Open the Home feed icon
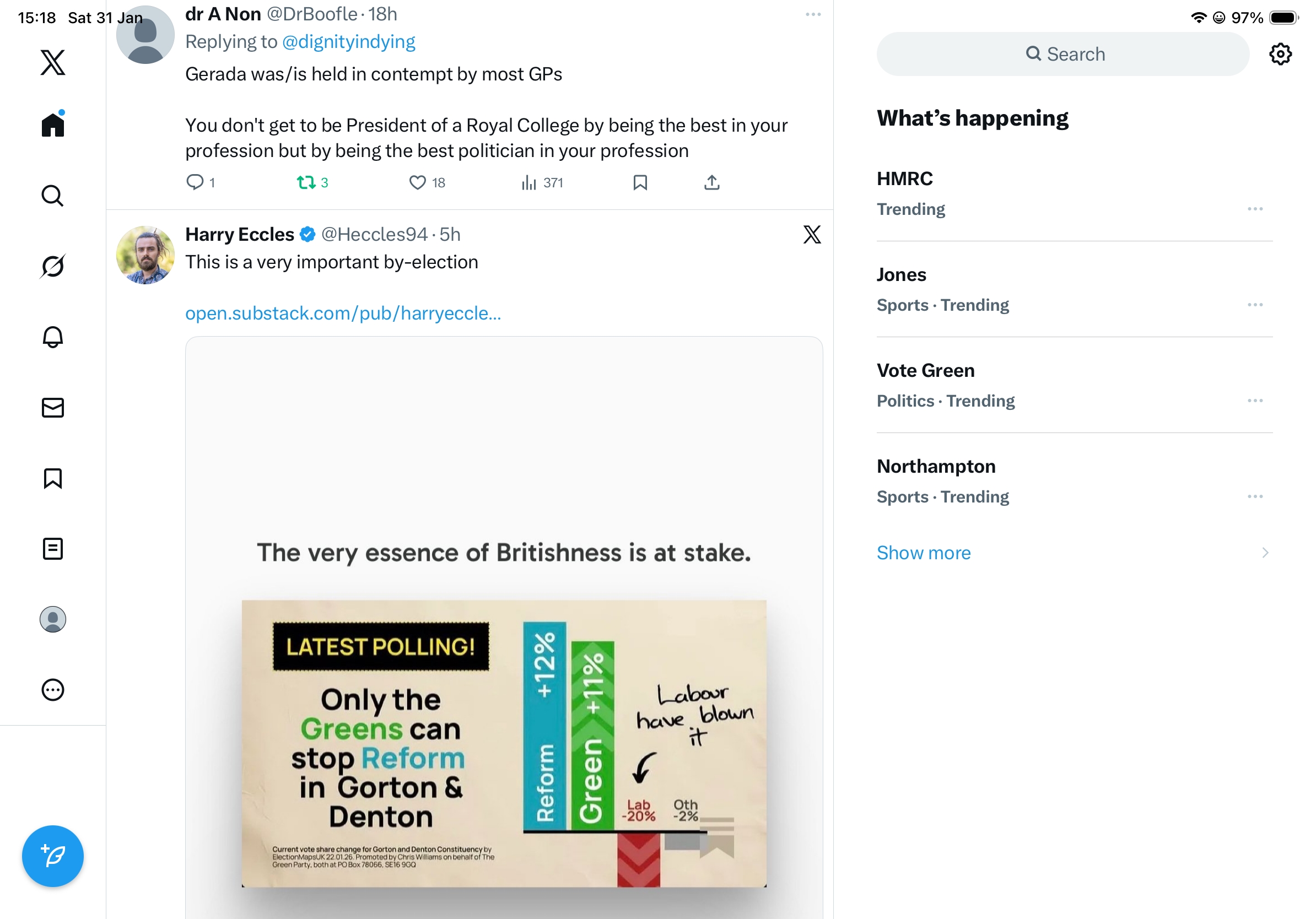Viewport: 1316px width, 919px height. pyautogui.click(x=53, y=125)
